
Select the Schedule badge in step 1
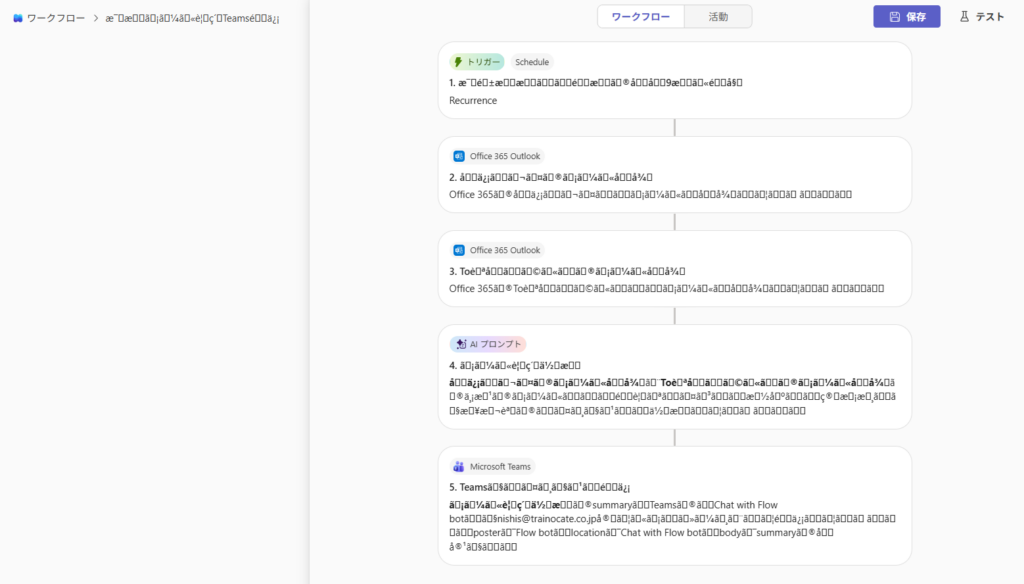(532, 62)
